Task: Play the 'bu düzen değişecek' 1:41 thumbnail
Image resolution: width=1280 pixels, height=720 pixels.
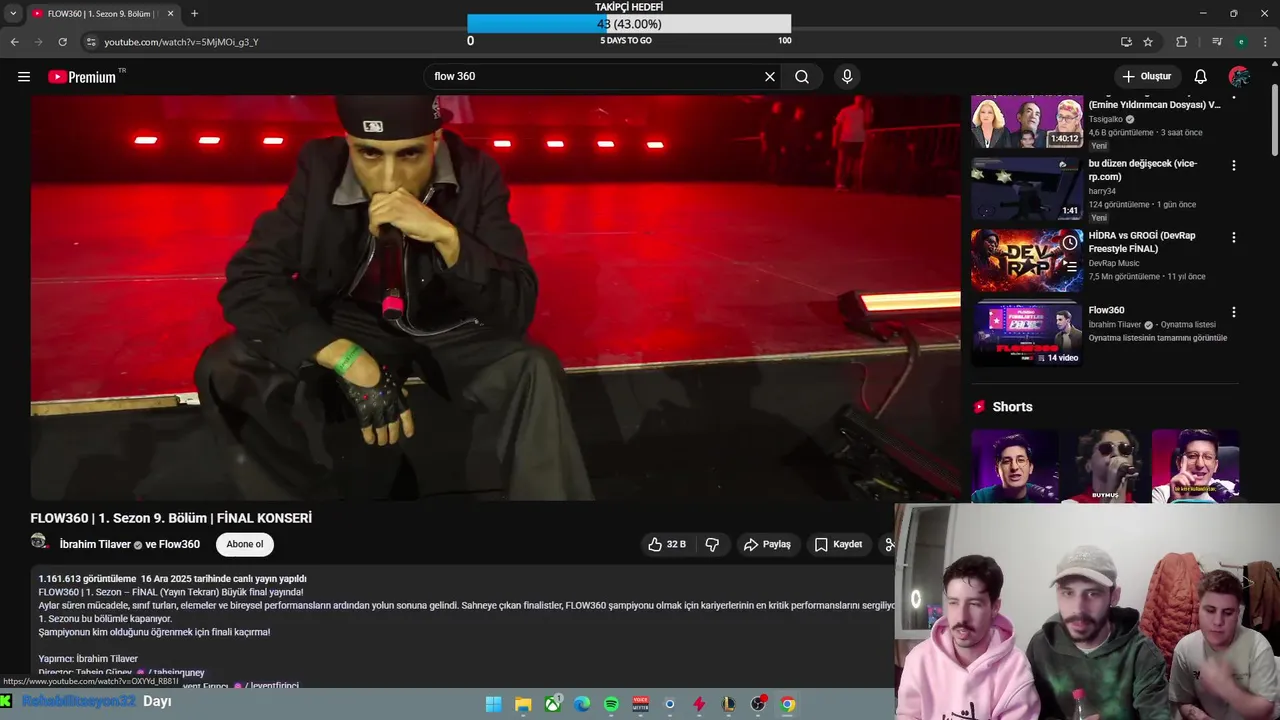Action: click(1026, 188)
